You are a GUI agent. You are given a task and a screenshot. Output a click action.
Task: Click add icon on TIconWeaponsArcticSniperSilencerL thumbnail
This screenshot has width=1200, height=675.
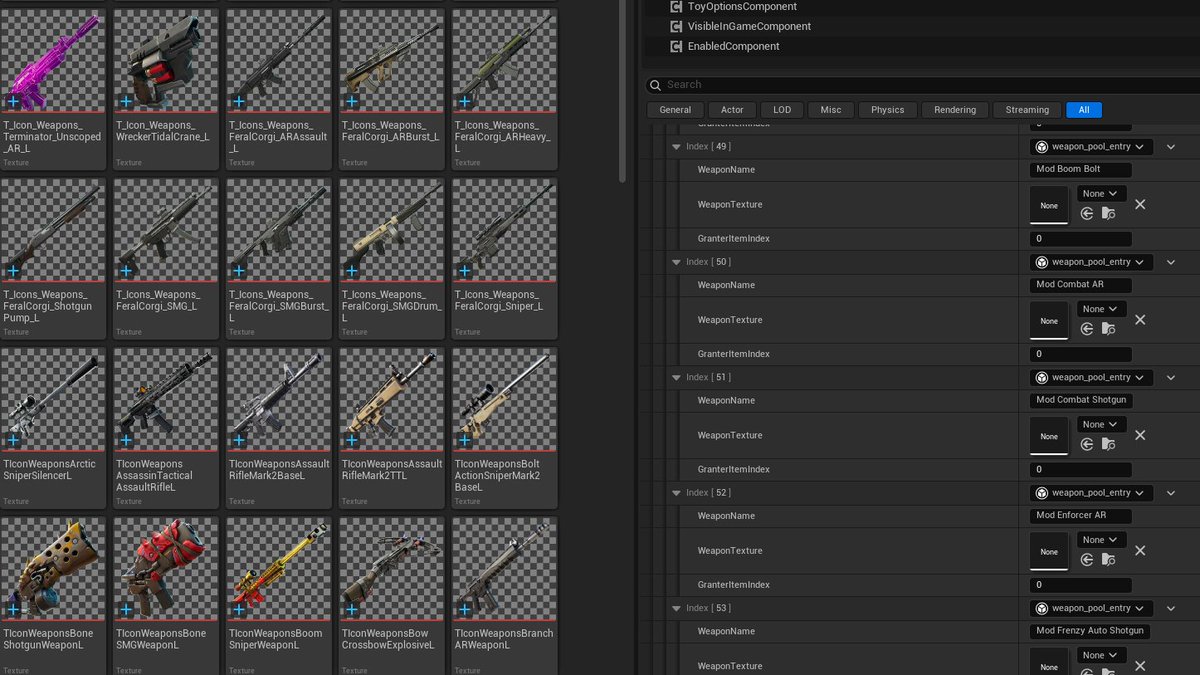pos(13,439)
